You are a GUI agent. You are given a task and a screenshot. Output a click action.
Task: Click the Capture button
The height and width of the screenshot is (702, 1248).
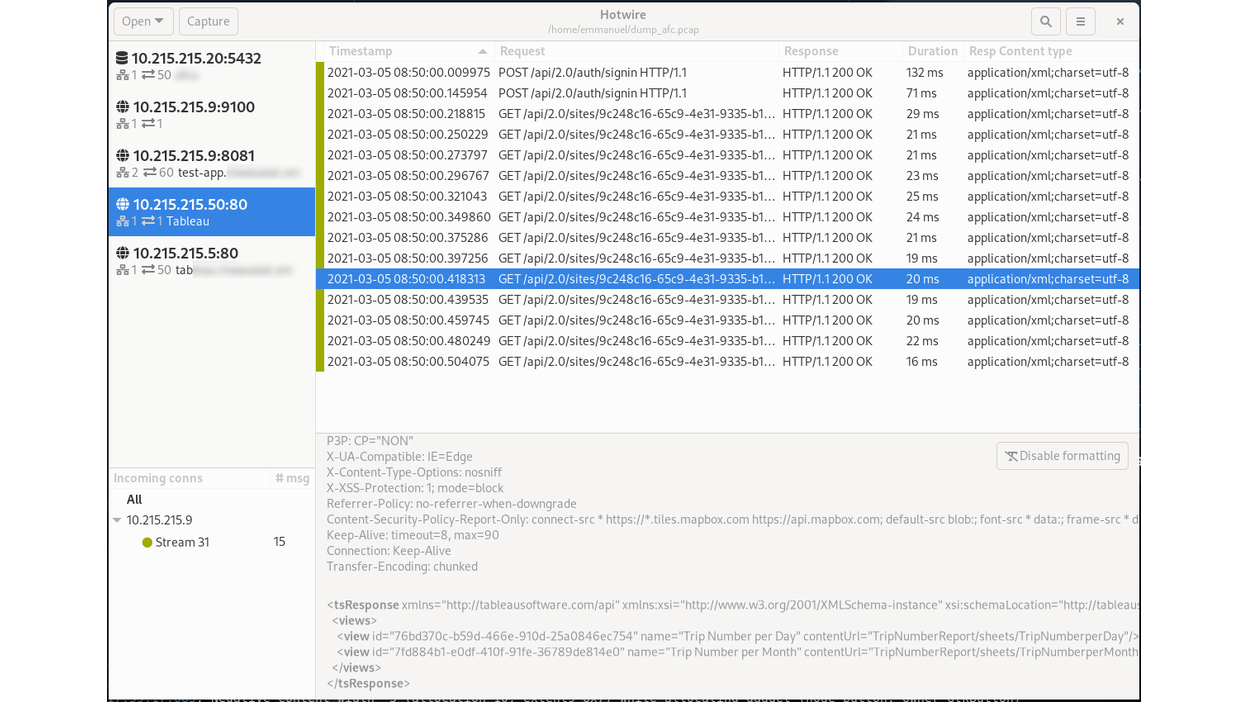[208, 20]
